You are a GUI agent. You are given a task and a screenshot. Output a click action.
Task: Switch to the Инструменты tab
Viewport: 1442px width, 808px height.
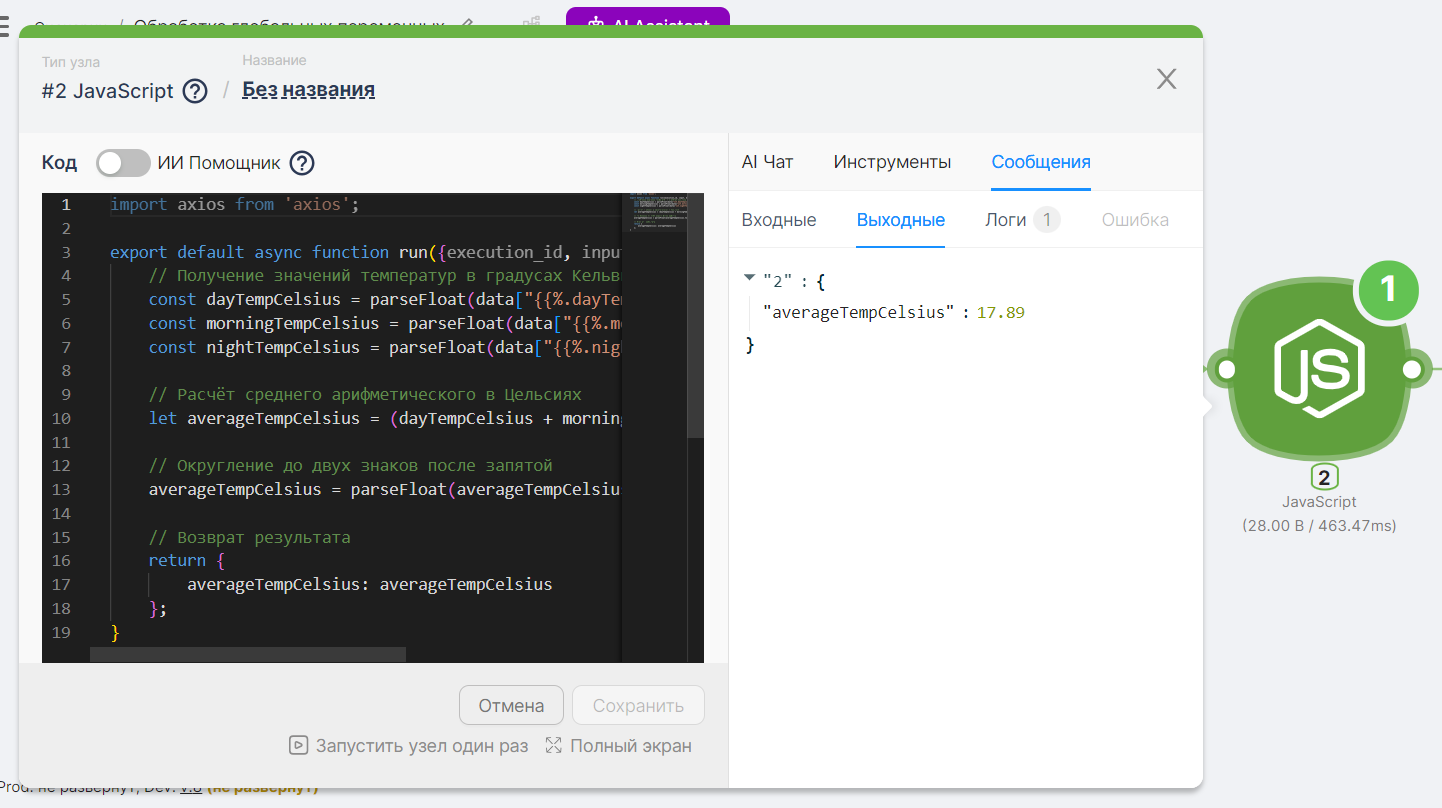[x=892, y=162]
